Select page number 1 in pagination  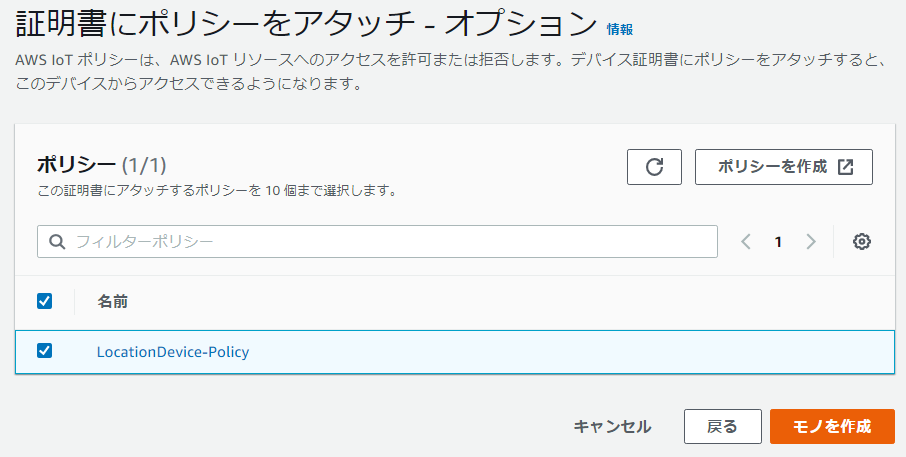pos(778,241)
